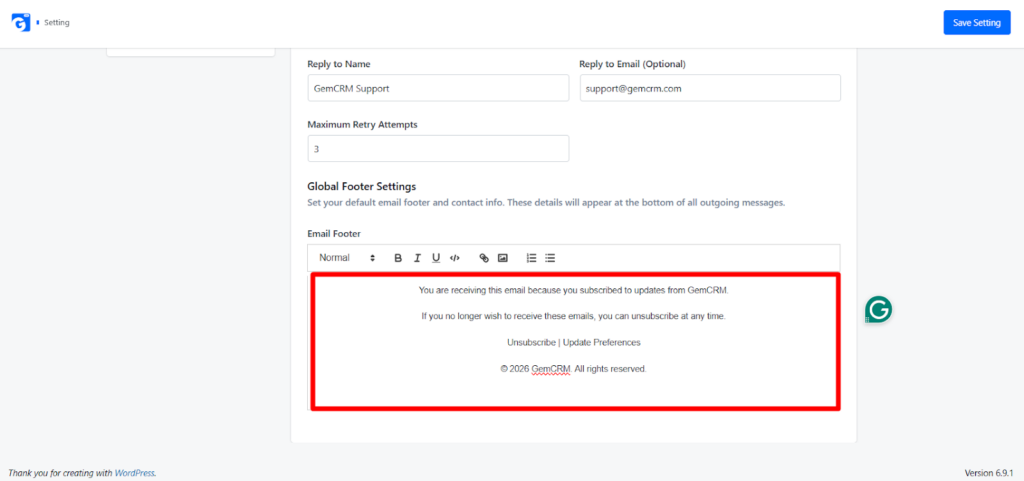Insert a link with the link icon

(x=484, y=258)
